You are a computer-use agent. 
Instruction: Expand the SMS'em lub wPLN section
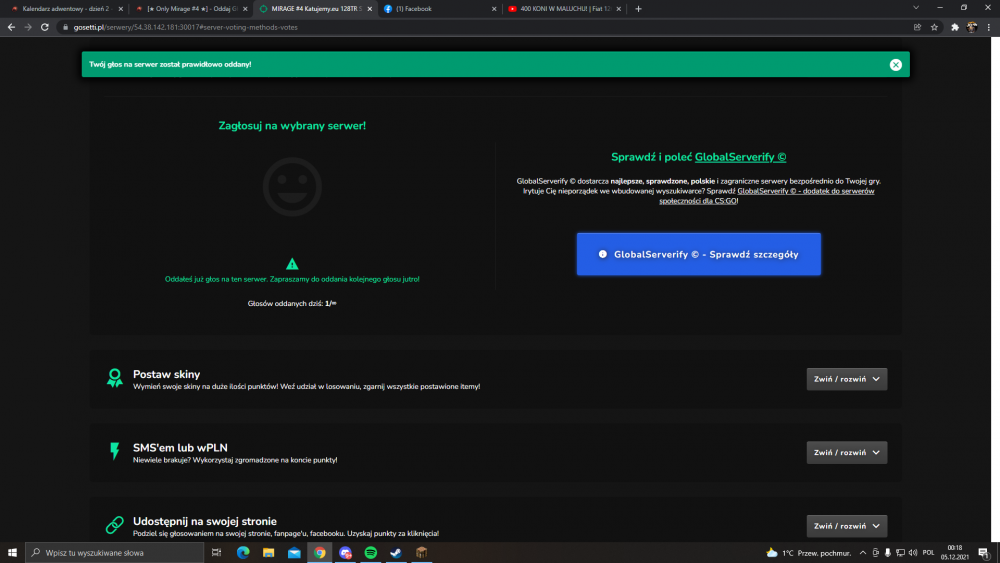[846, 453]
